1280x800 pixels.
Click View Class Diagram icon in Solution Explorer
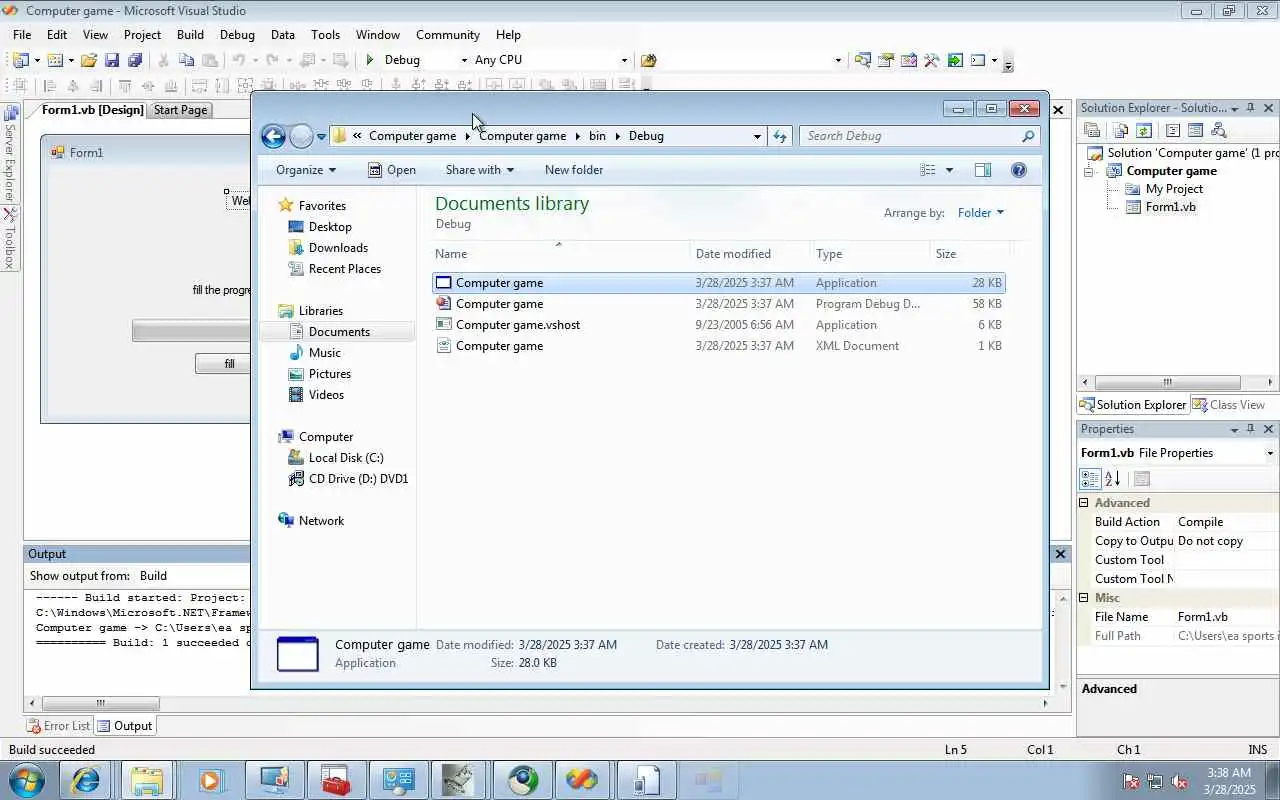pos(1218,130)
